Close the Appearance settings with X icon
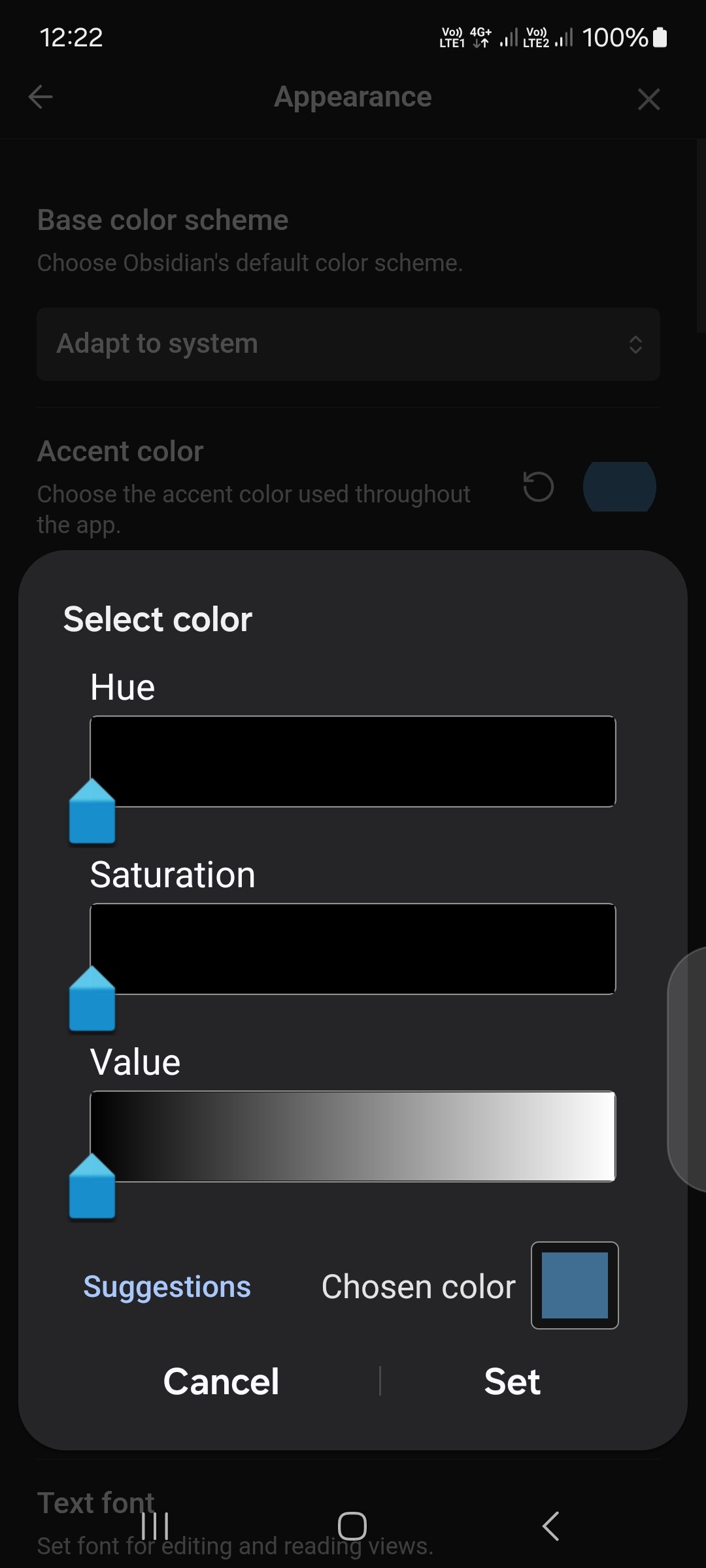 648,99
